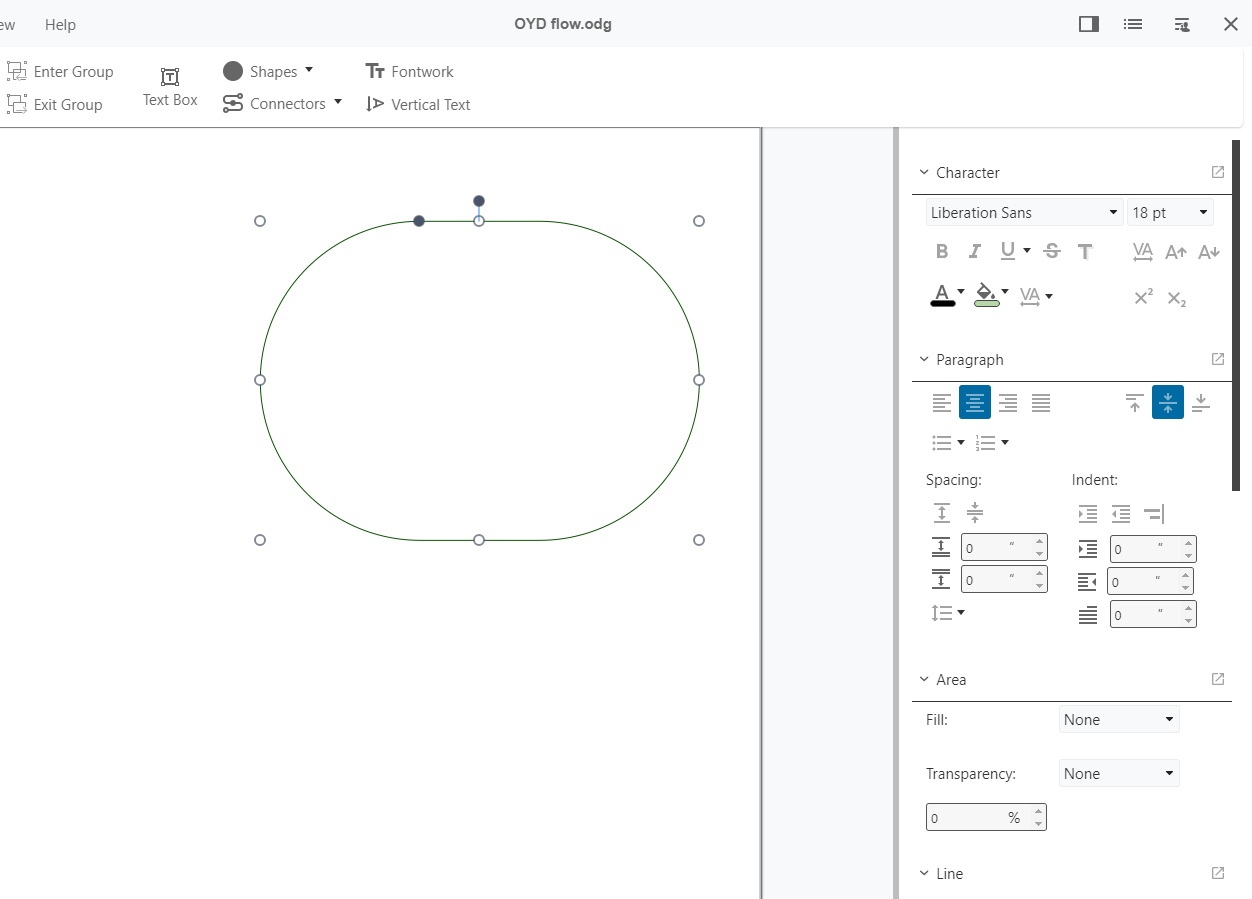This screenshot has width=1252, height=899.
Task: Align text to top
Action: 1135,402
